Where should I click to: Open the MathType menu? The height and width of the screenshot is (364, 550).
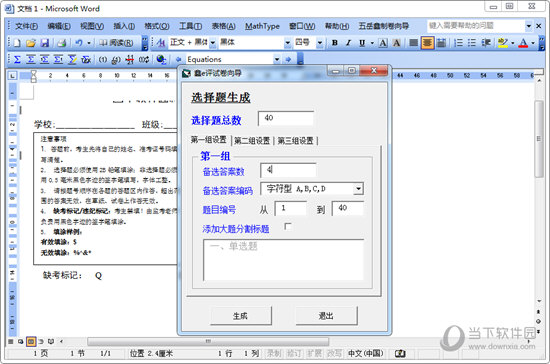(x=262, y=26)
